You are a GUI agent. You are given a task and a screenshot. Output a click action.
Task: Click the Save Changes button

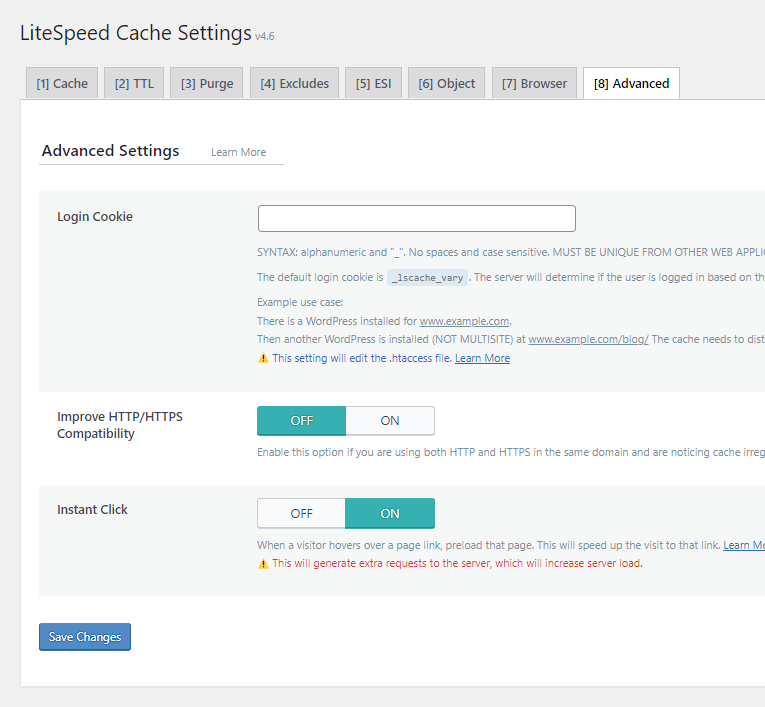click(x=85, y=637)
